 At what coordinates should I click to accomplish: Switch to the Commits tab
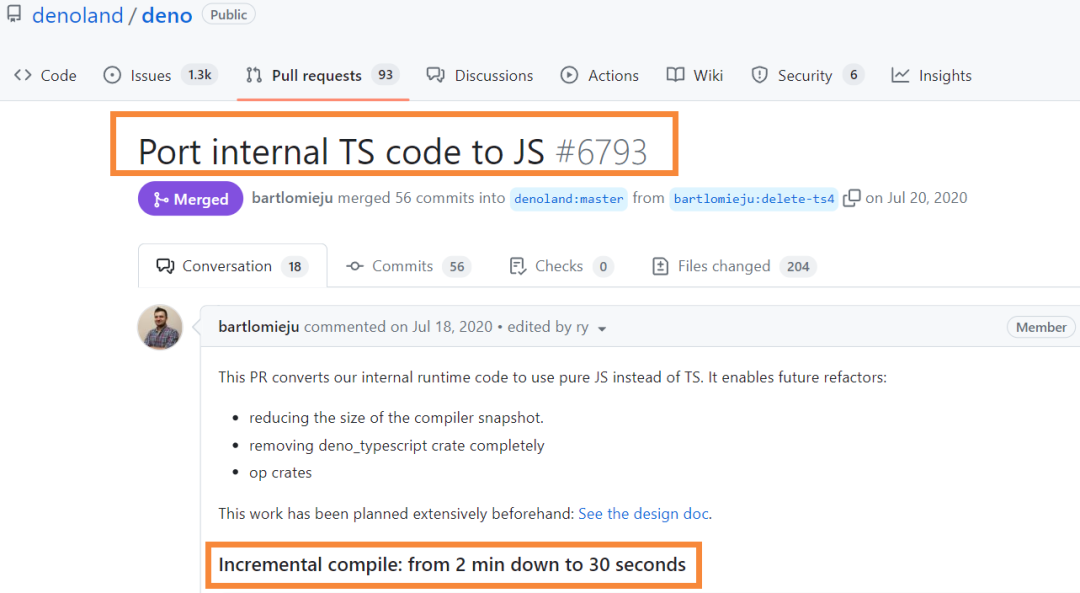402,266
